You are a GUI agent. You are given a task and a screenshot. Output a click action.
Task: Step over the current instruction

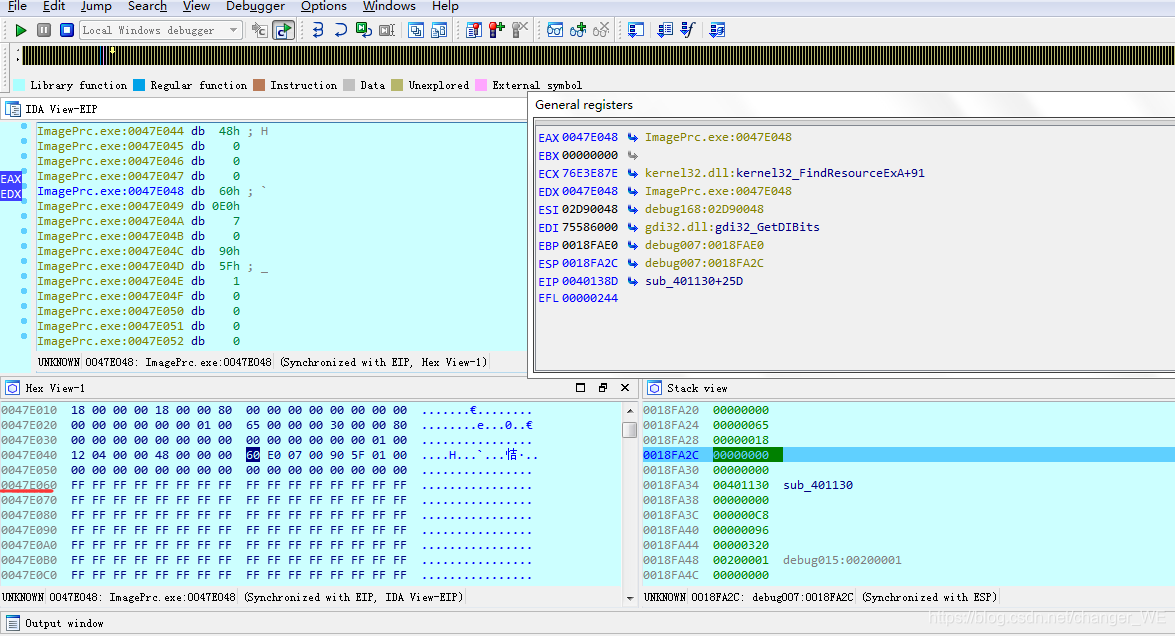point(341,29)
